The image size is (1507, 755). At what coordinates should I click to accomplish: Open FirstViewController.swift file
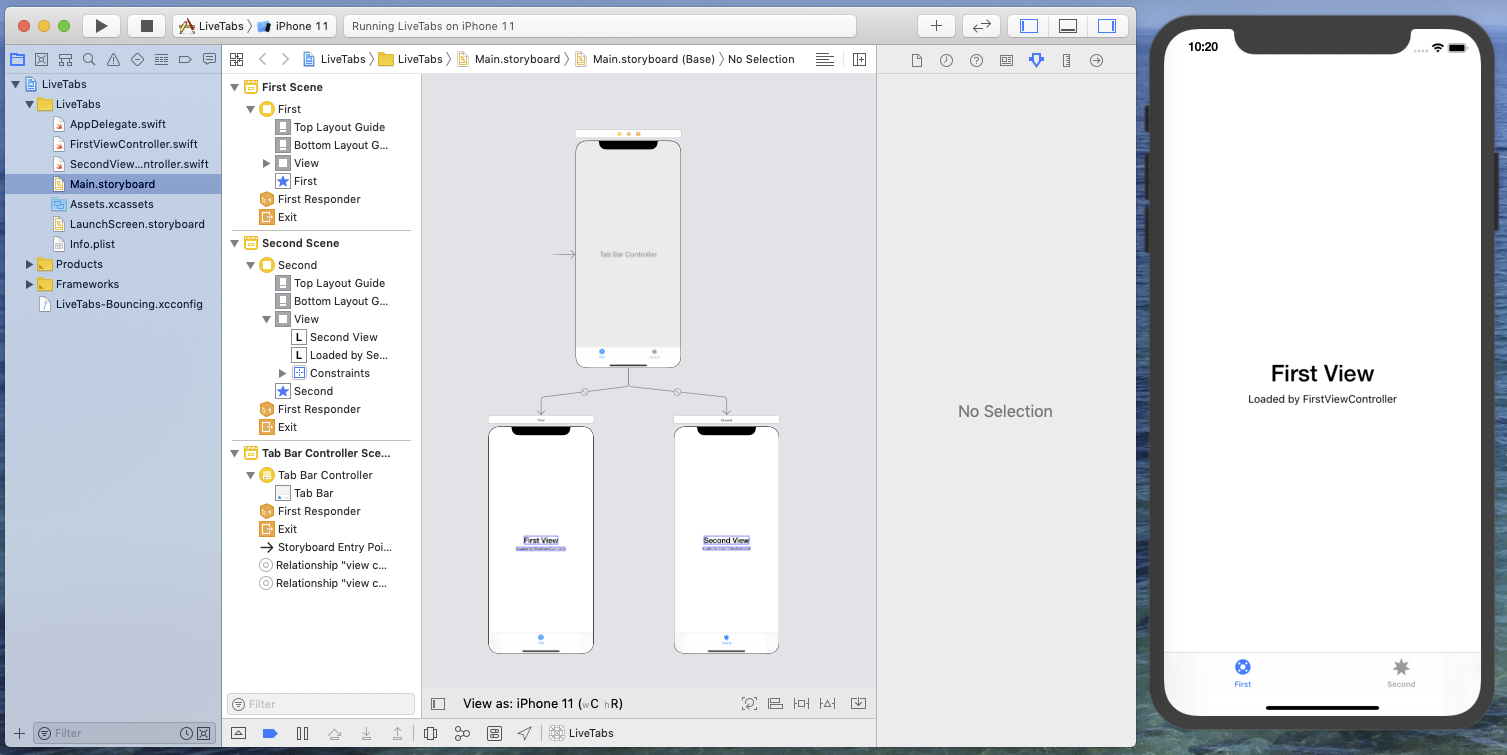134,144
